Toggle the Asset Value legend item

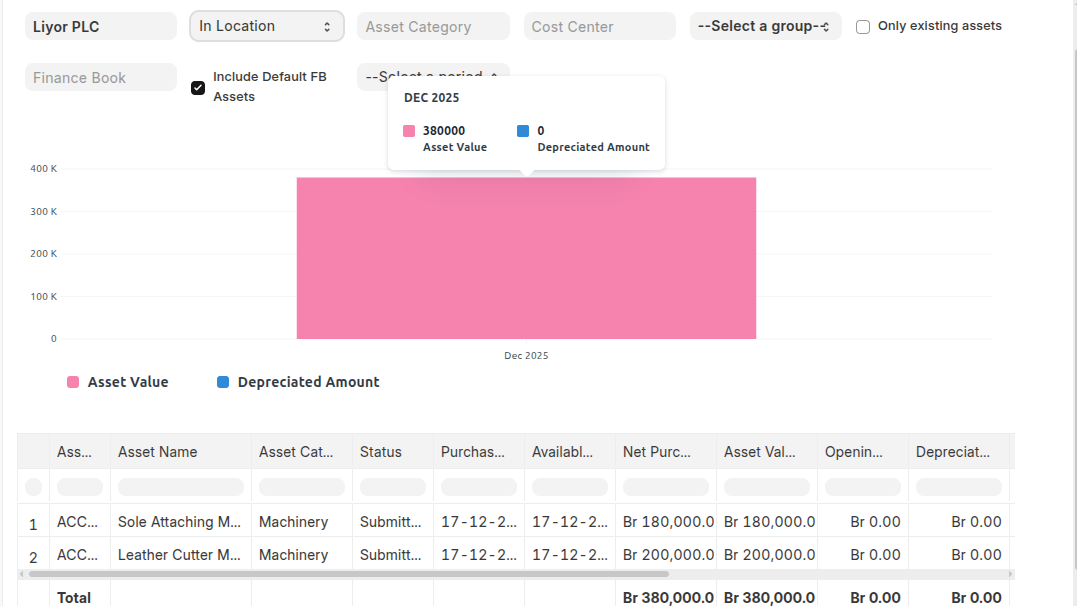(117, 382)
